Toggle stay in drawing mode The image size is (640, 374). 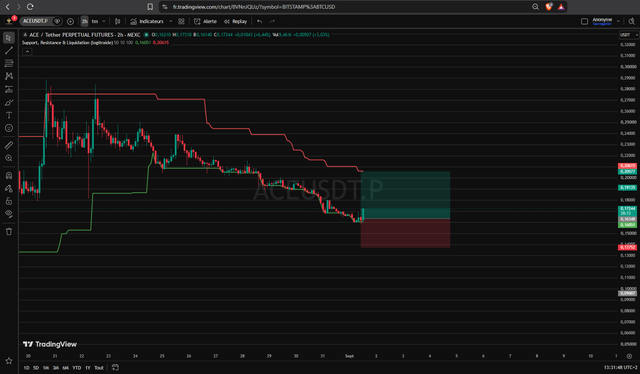point(9,188)
